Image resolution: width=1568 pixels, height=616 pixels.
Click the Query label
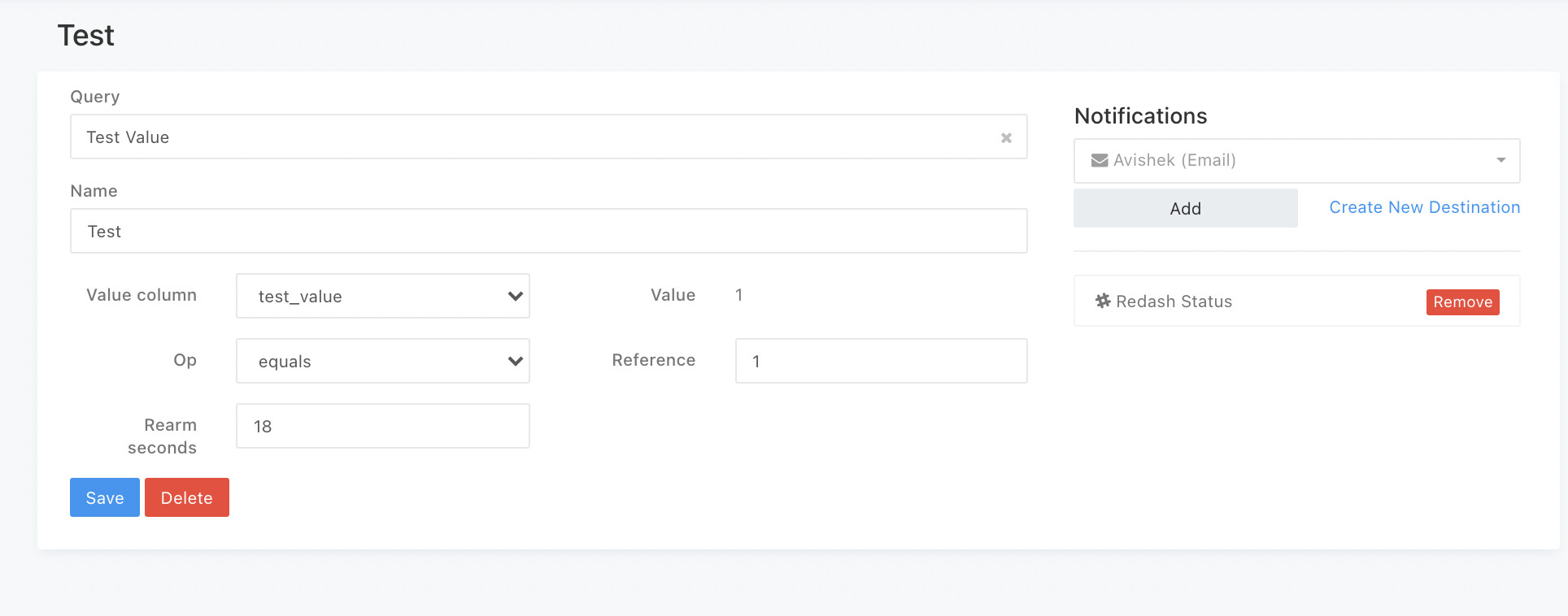point(95,97)
